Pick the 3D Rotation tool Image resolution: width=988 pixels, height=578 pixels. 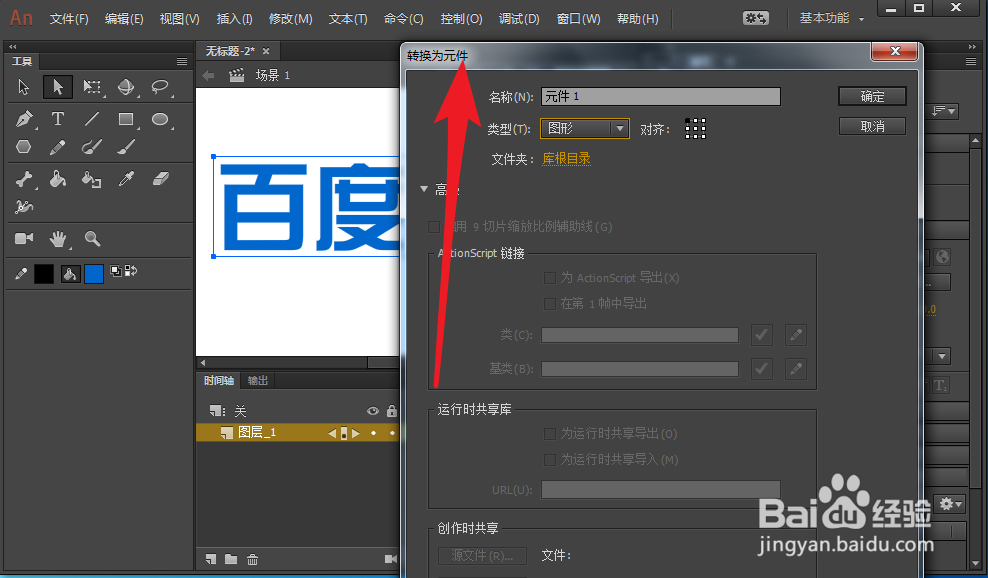125,87
